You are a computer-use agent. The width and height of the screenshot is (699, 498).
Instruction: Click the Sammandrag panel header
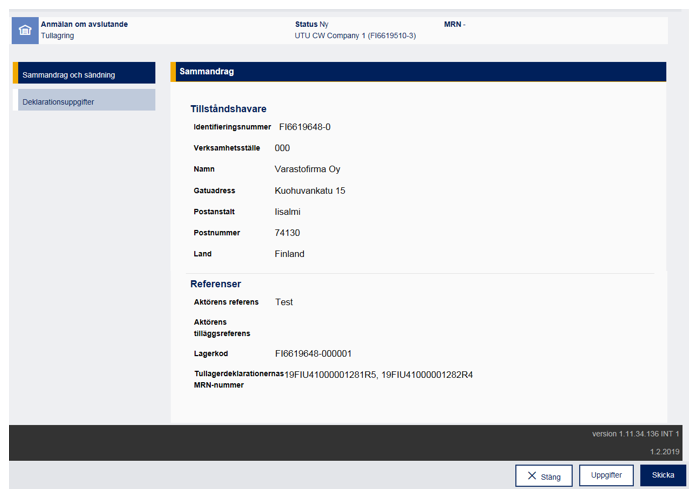417,72
